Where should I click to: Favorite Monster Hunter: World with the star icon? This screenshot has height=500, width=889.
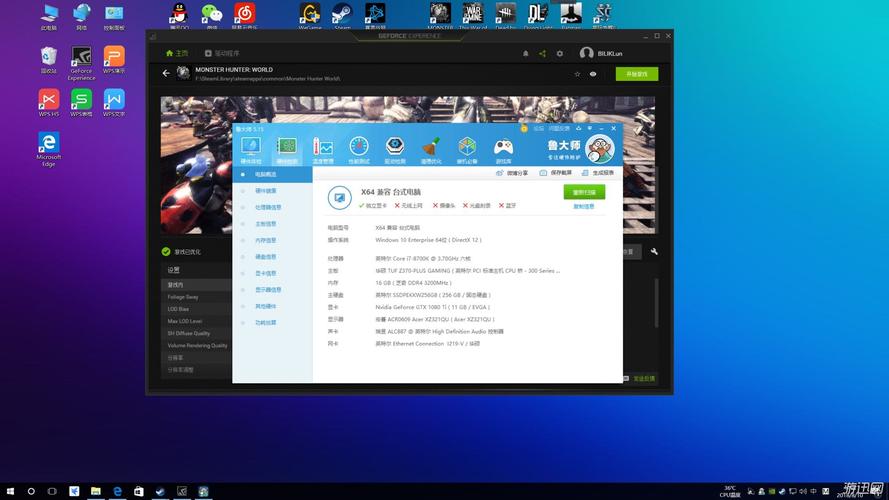(577, 74)
